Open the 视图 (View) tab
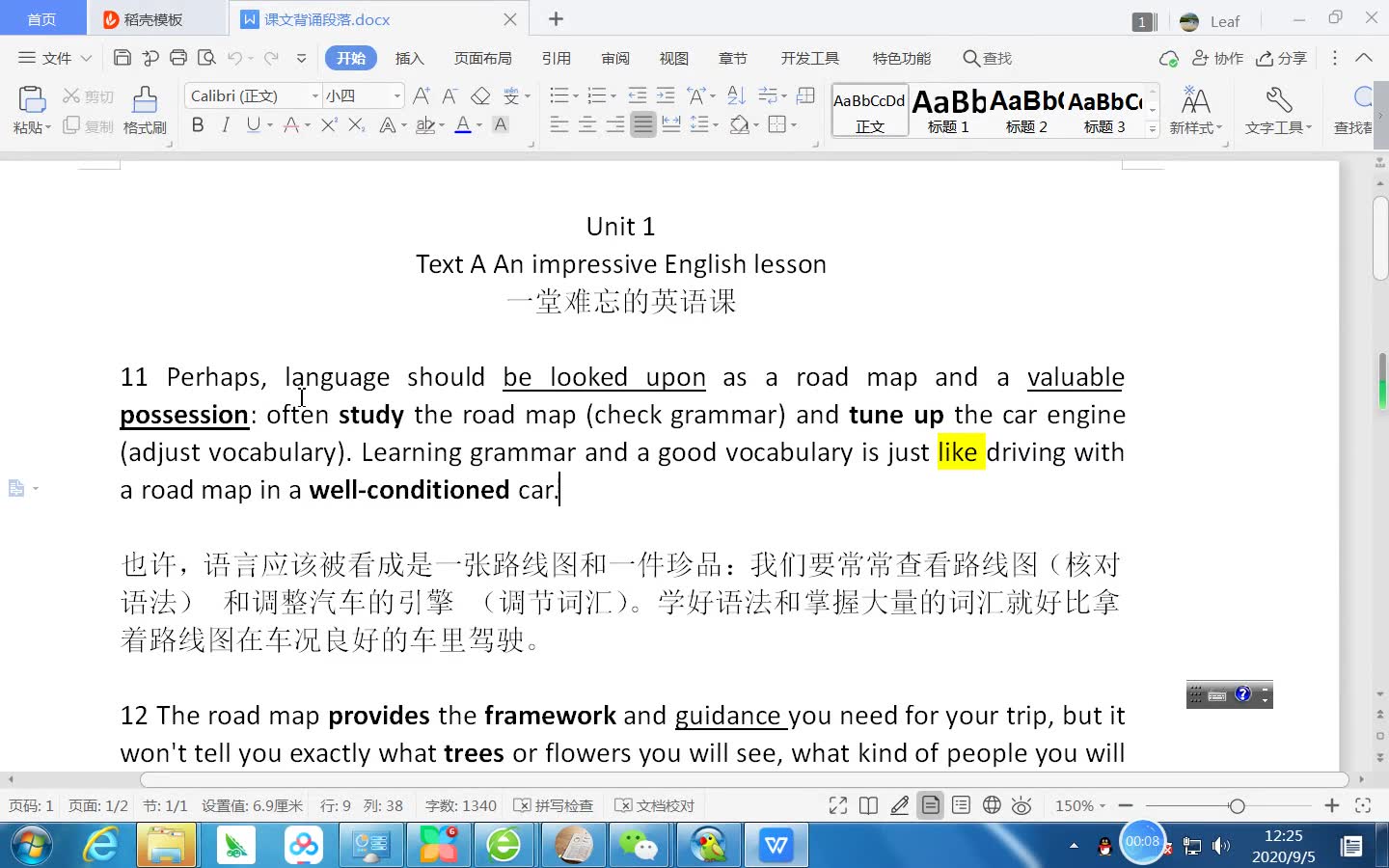This screenshot has height=868, width=1389. coord(674,58)
